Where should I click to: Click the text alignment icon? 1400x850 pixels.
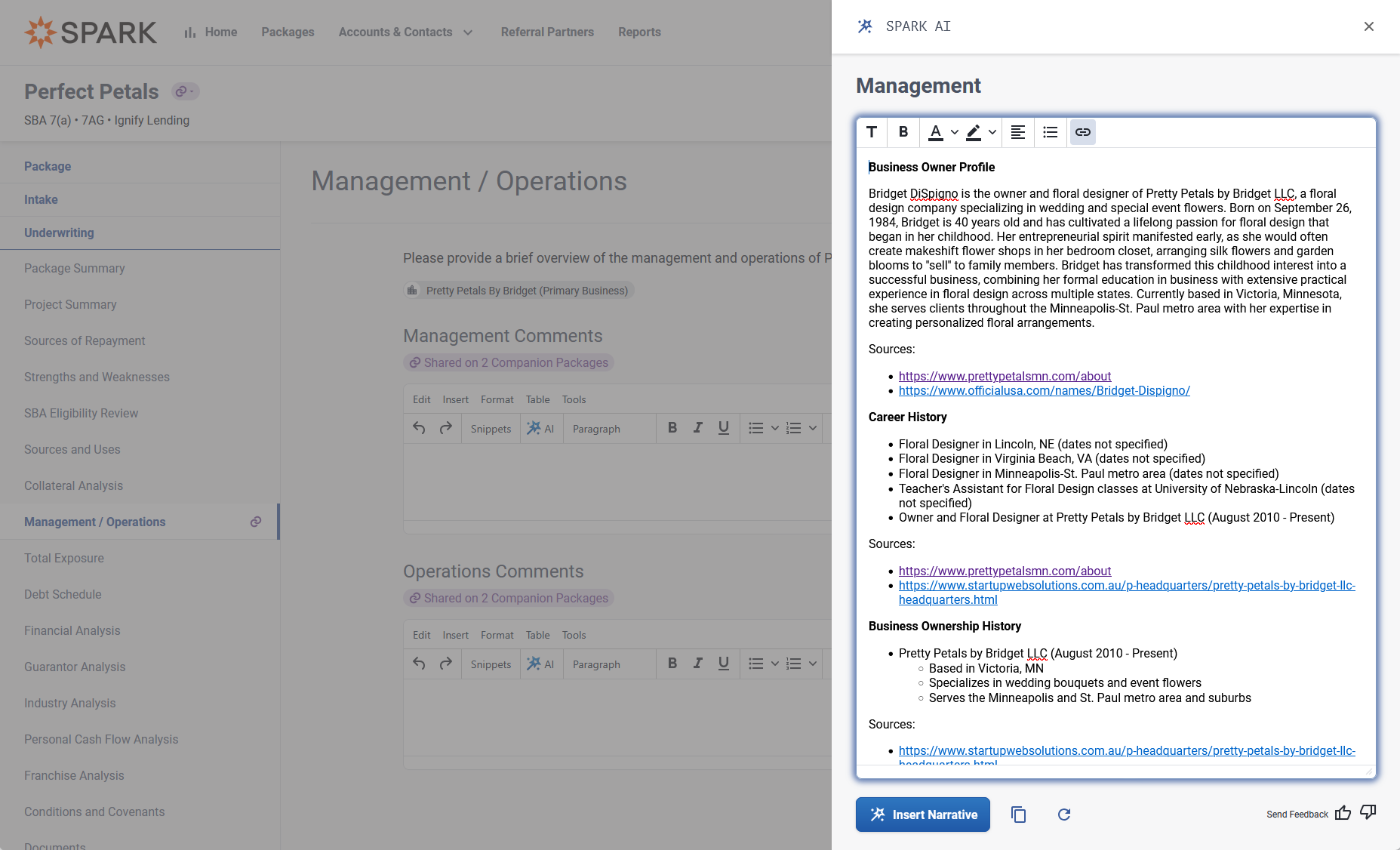[1017, 132]
